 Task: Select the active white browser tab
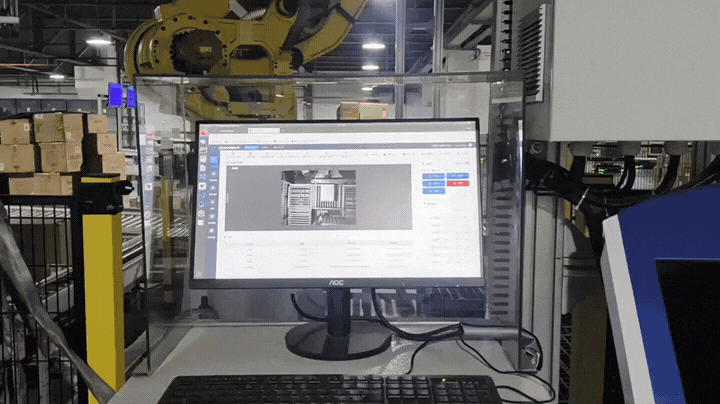coord(264,130)
